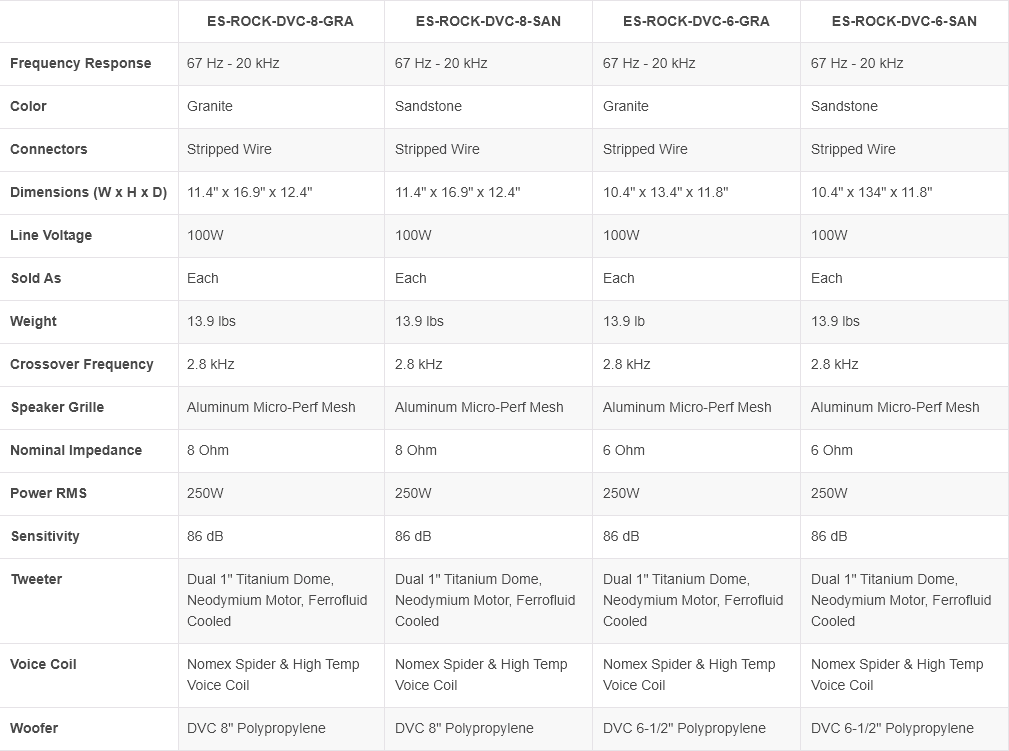Select the Speaker Grille row label
The image size is (1009, 751).
pyautogui.click(x=57, y=407)
